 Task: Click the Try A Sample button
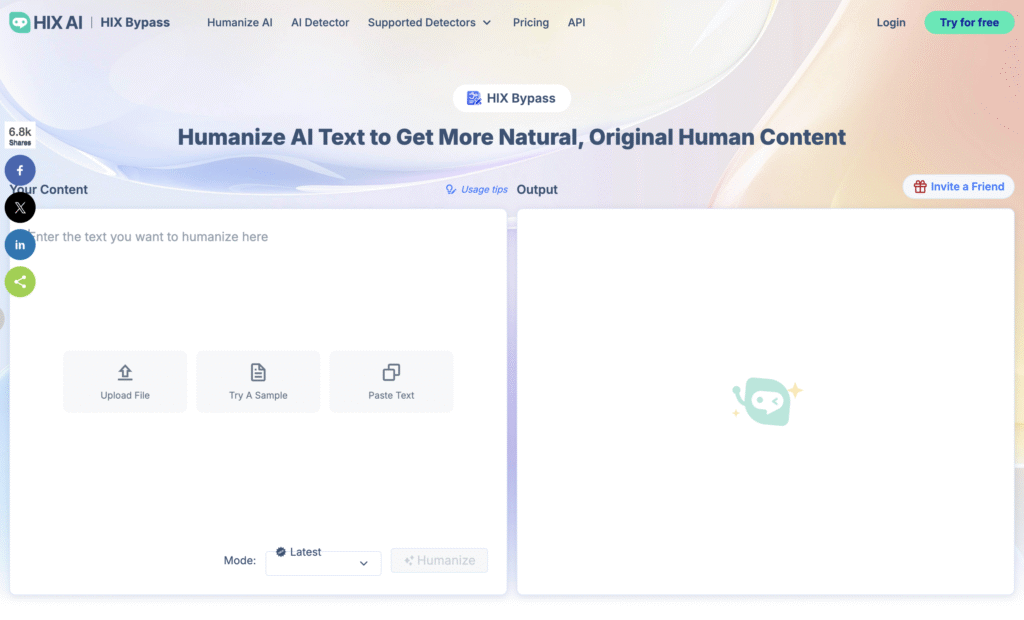(258, 382)
